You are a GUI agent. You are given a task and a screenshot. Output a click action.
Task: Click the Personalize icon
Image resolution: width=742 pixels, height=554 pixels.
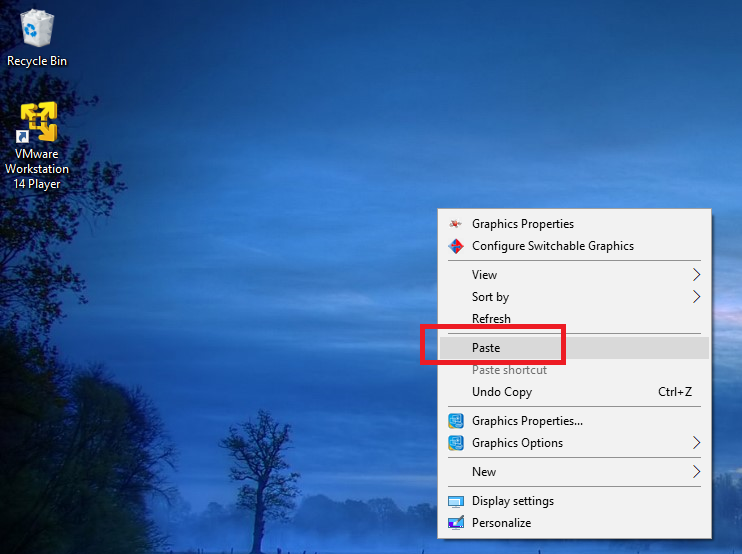click(x=456, y=523)
